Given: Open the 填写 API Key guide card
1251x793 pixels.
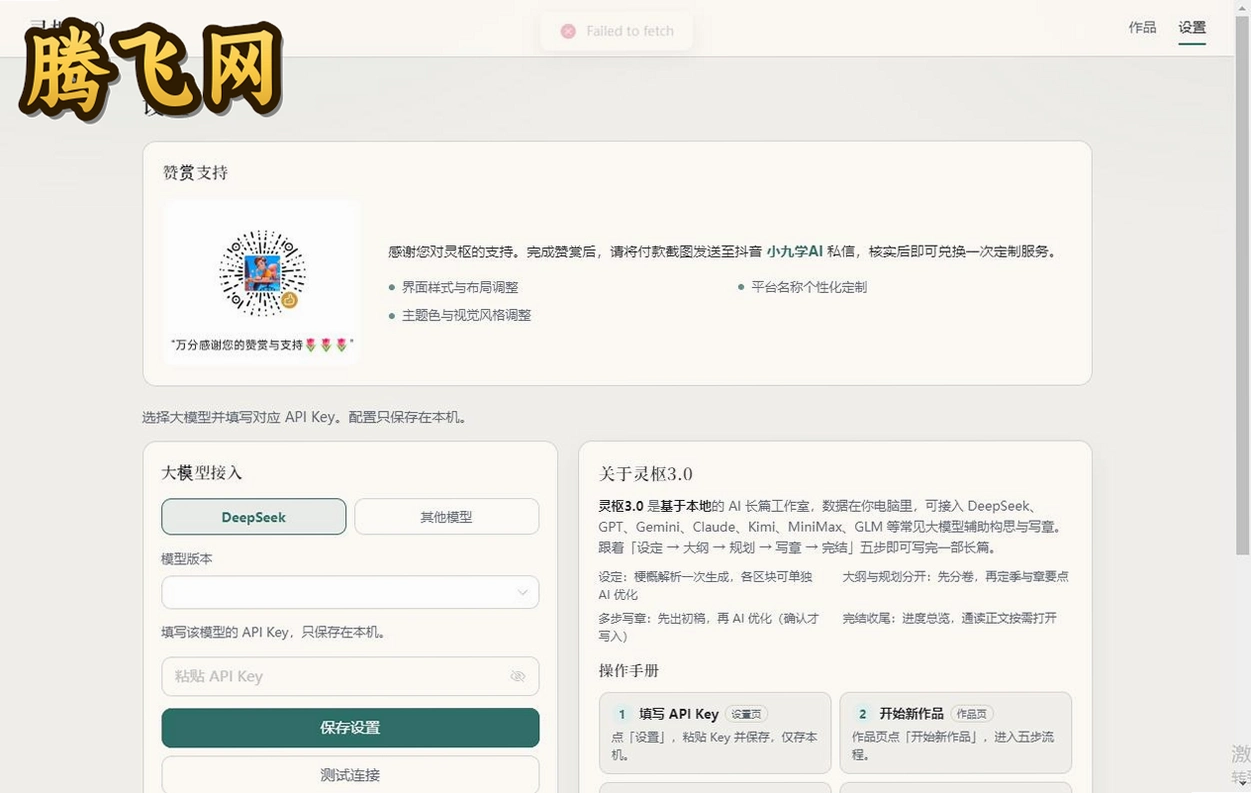Looking at the screenshot, I should (x=715, y=733).
